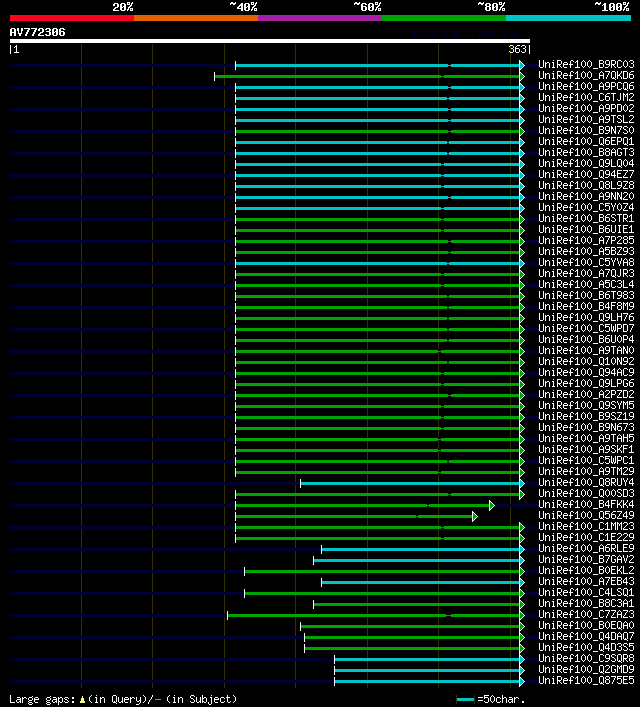
Task: Select the UniRef100_Q10N92 row label
Action: tap(586, 362)
